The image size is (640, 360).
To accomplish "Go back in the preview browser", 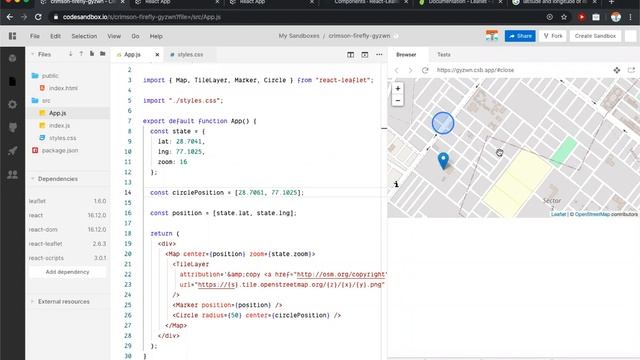I will (396, 70).
